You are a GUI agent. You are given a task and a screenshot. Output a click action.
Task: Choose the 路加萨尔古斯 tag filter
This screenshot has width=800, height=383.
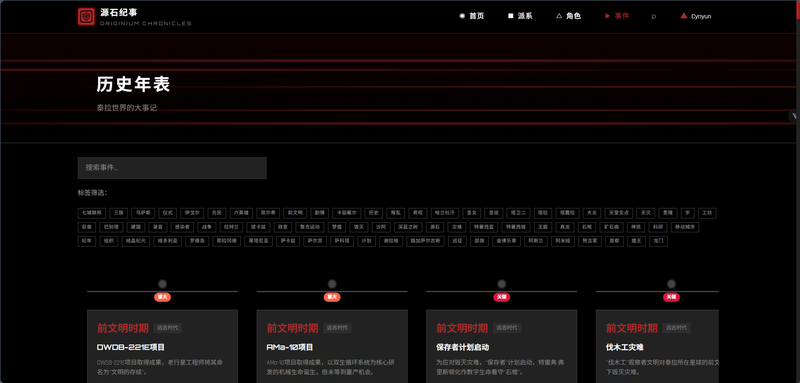click(x=426, y=241)
